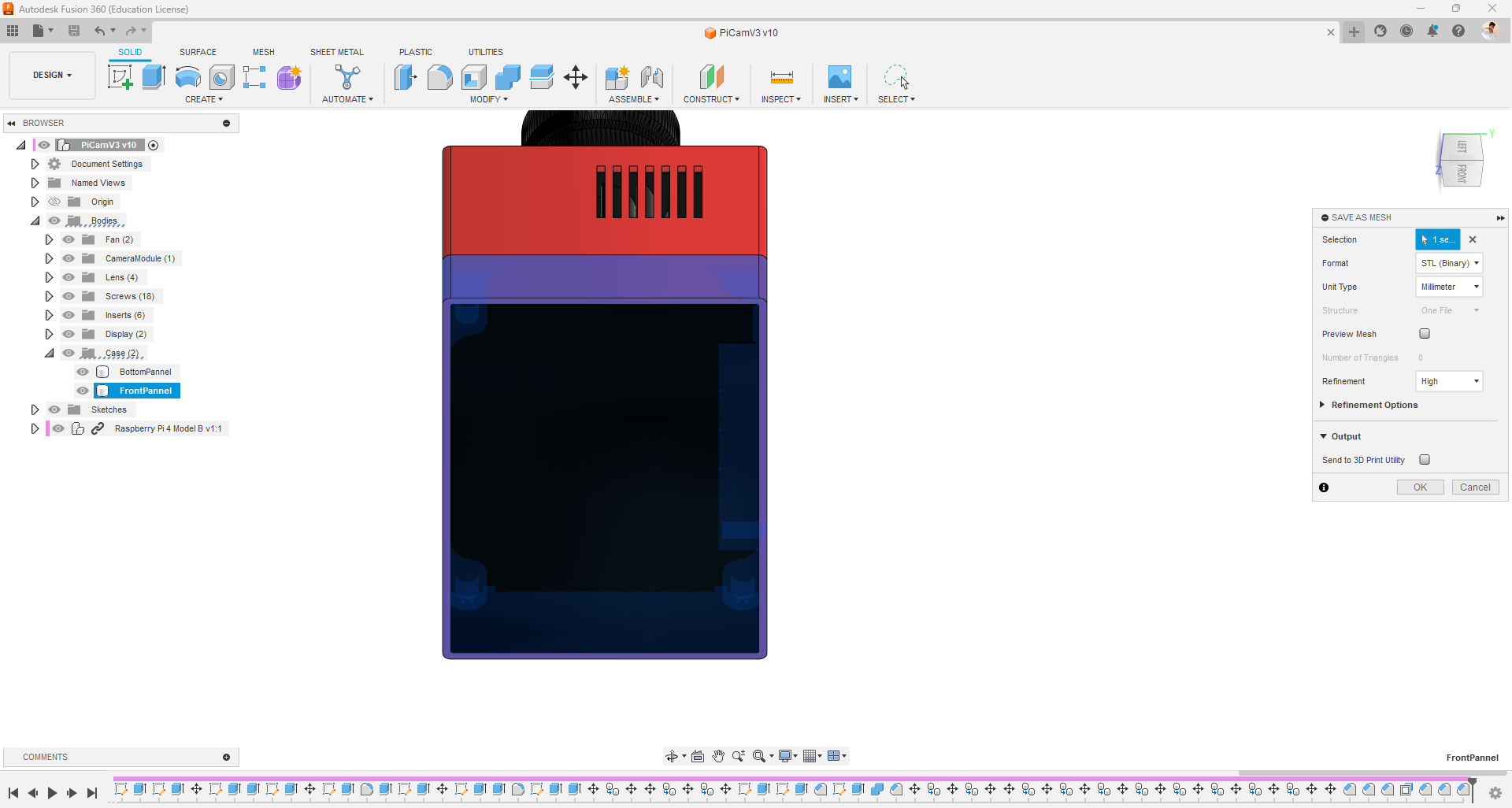Toggle visibility of CameraModule (1) folder
This screenshot has height=808, width=1512.
tap(69, 258)
